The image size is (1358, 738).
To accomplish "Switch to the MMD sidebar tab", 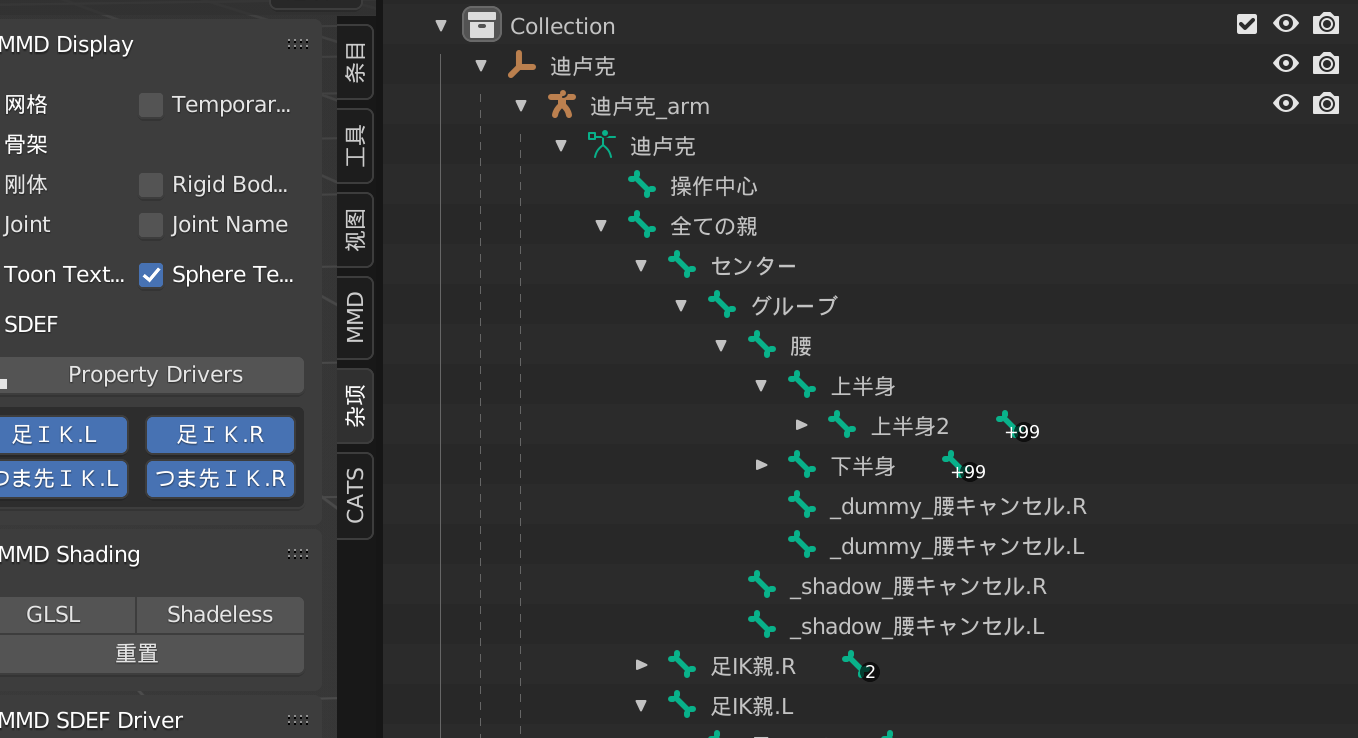I will click(x=355, y=317).
